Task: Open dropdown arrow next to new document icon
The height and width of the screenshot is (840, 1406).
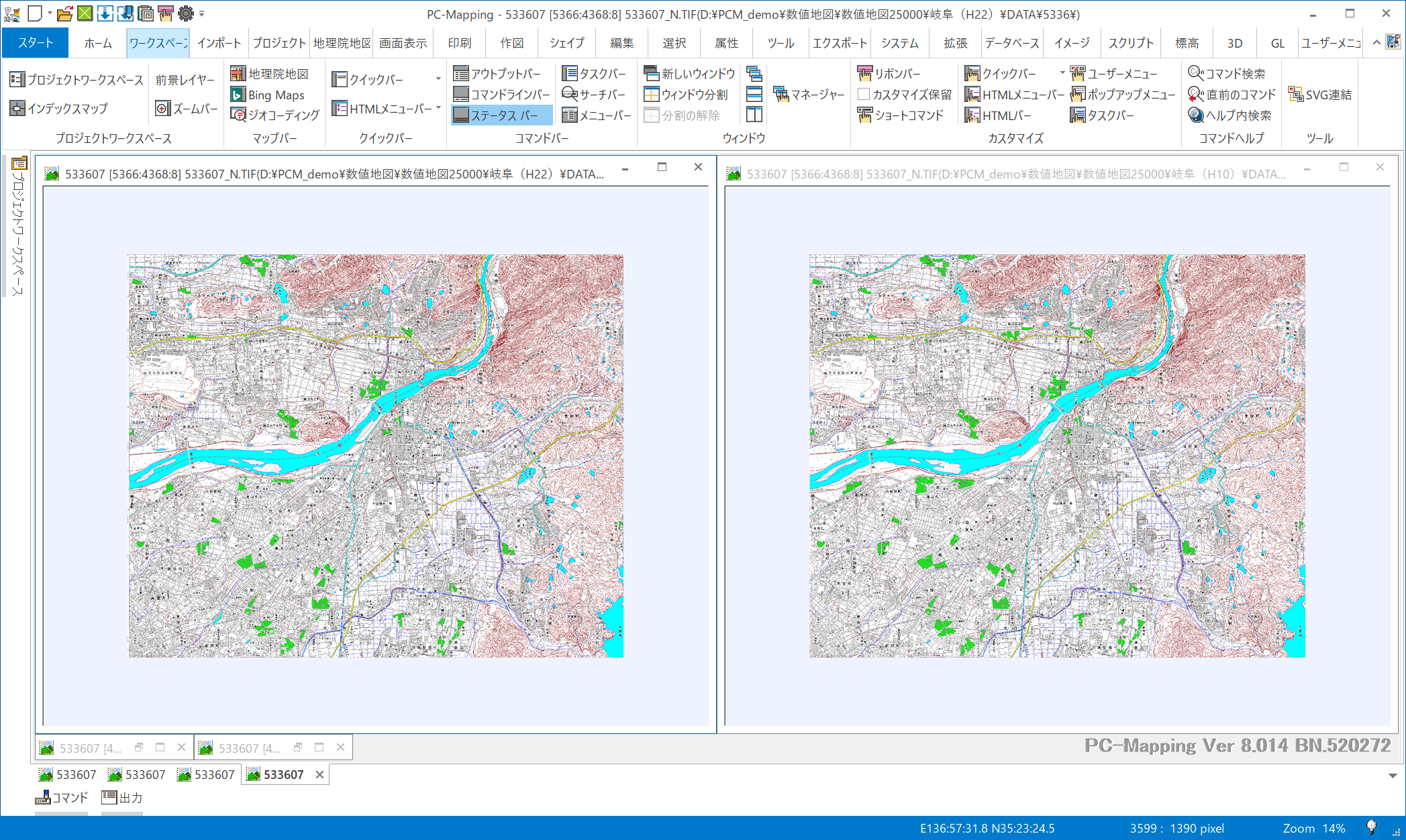Action: pyautogui.click(x=49, y=13)
